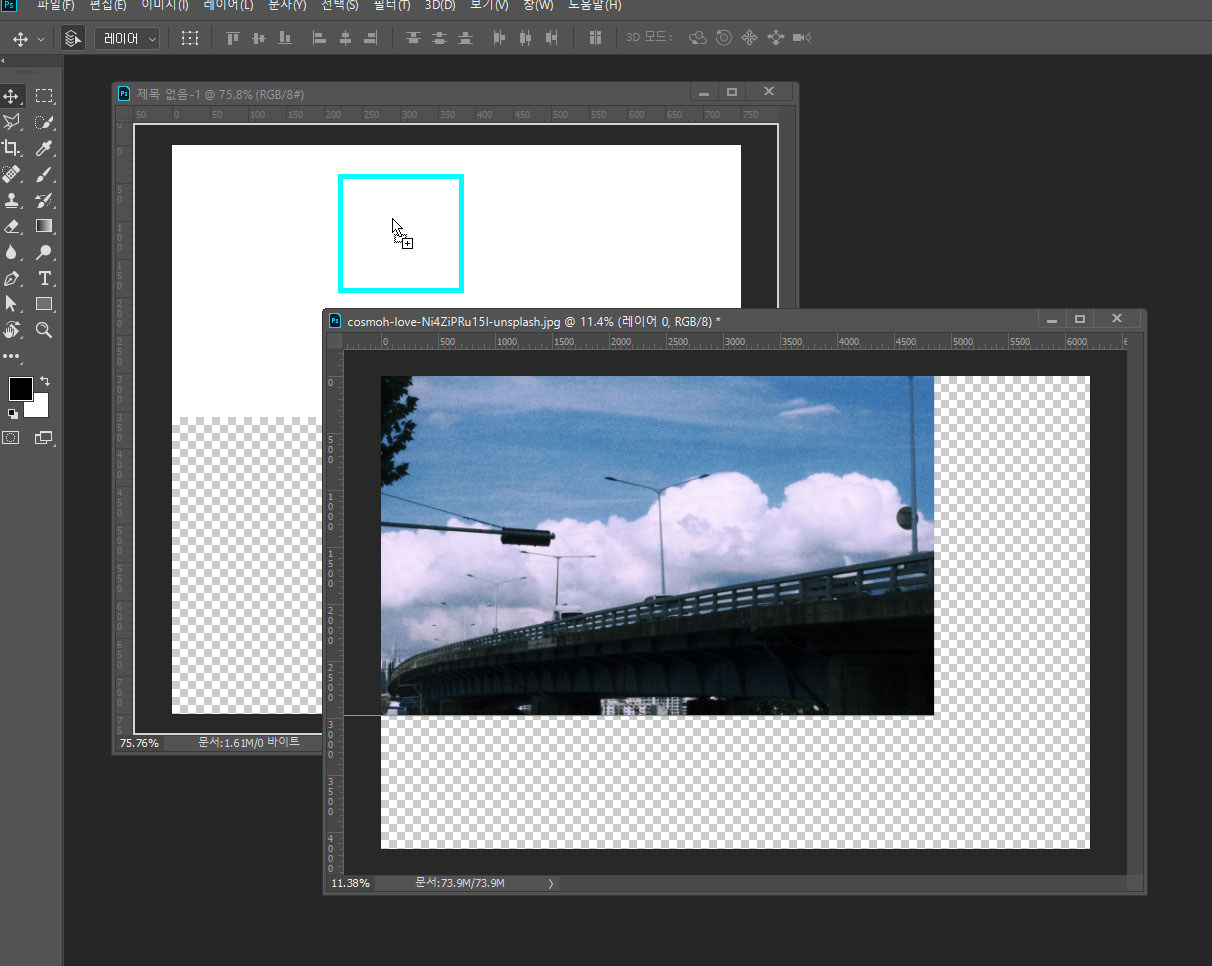
Task: Distribute bottom edges in options bar
Action: pos(465,38)
